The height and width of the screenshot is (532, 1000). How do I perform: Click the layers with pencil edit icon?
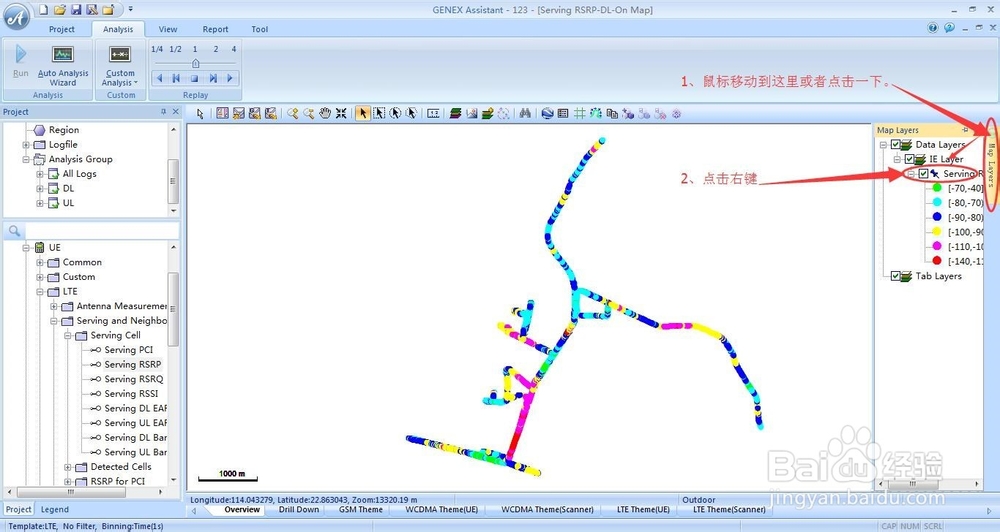pos(487,113)
